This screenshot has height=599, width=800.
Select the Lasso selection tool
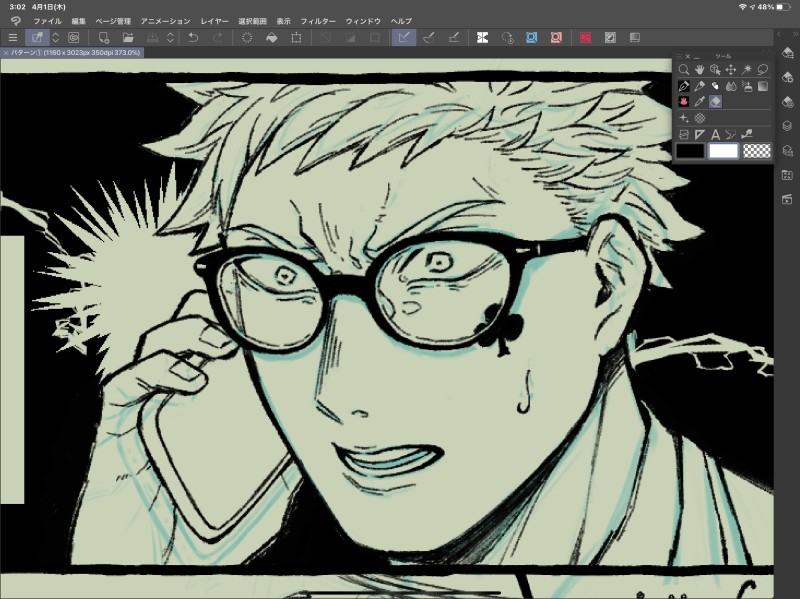click(763, 70)
